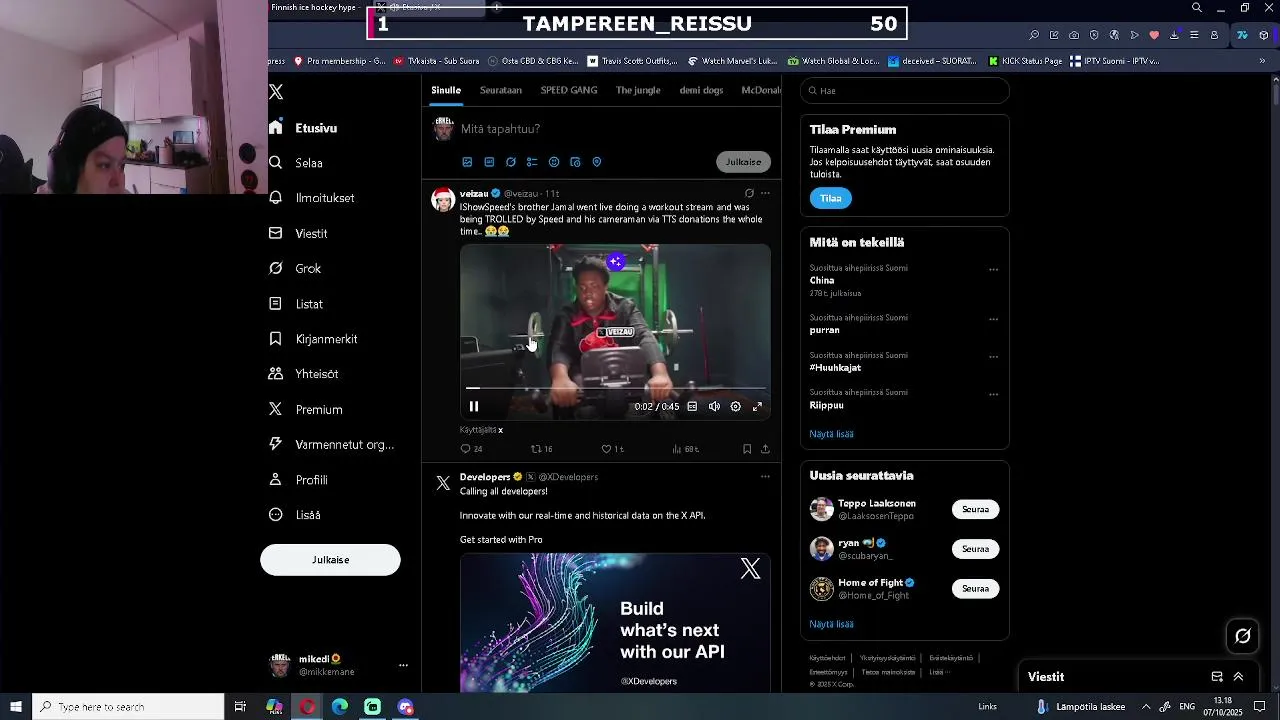View analytics on veizau's post

coord(685,449)
